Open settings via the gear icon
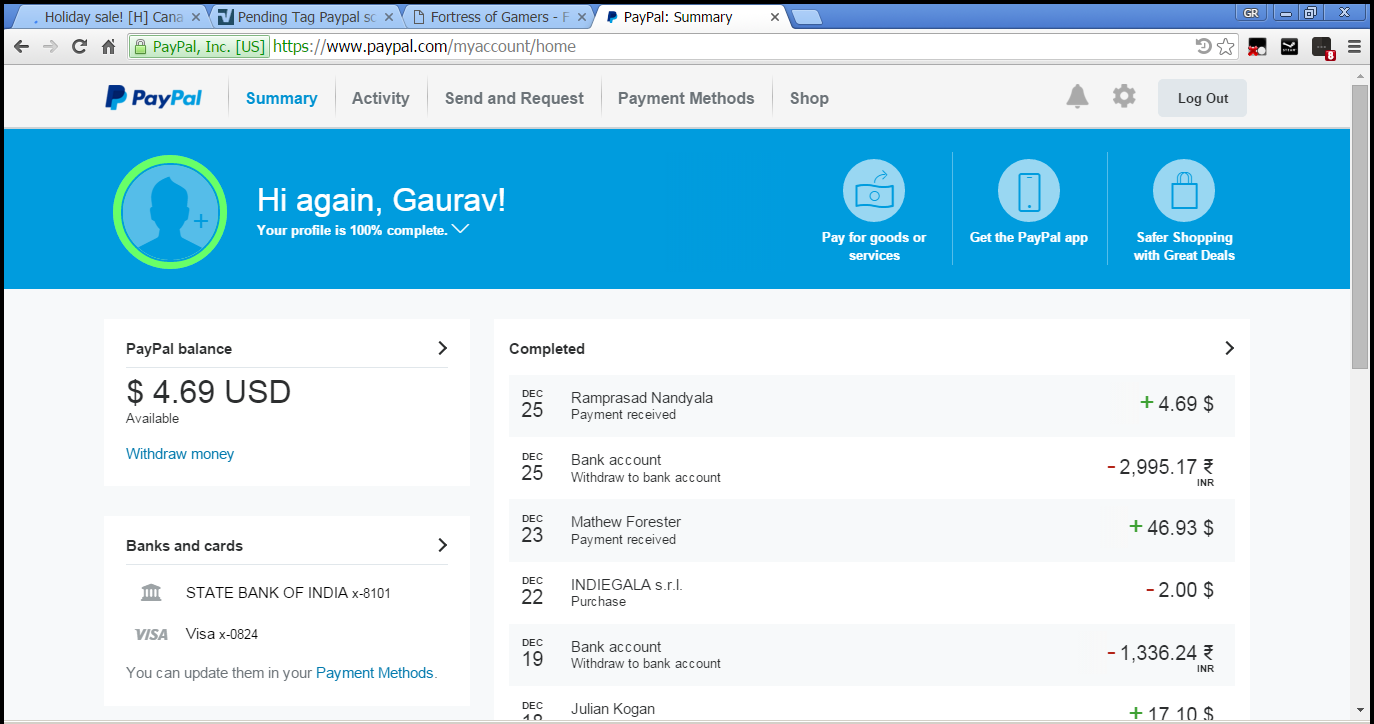Viewport: 1374px width, 724px height. (1124, 97)
